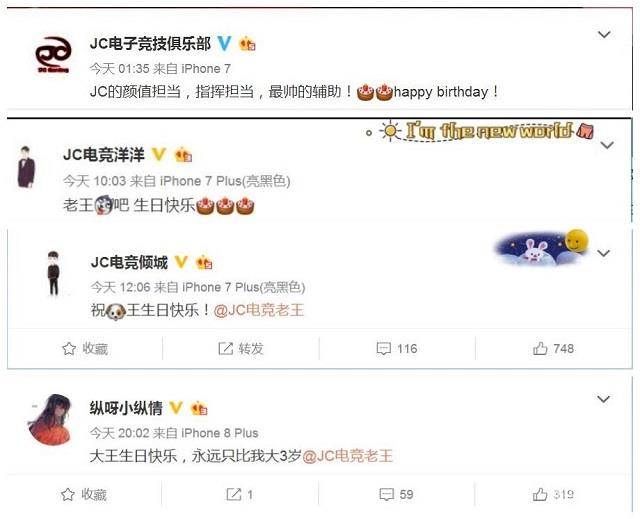Favorite JC电竞倾城 post with 收藏 star
The image size is (640, 519).
[85, 348]
